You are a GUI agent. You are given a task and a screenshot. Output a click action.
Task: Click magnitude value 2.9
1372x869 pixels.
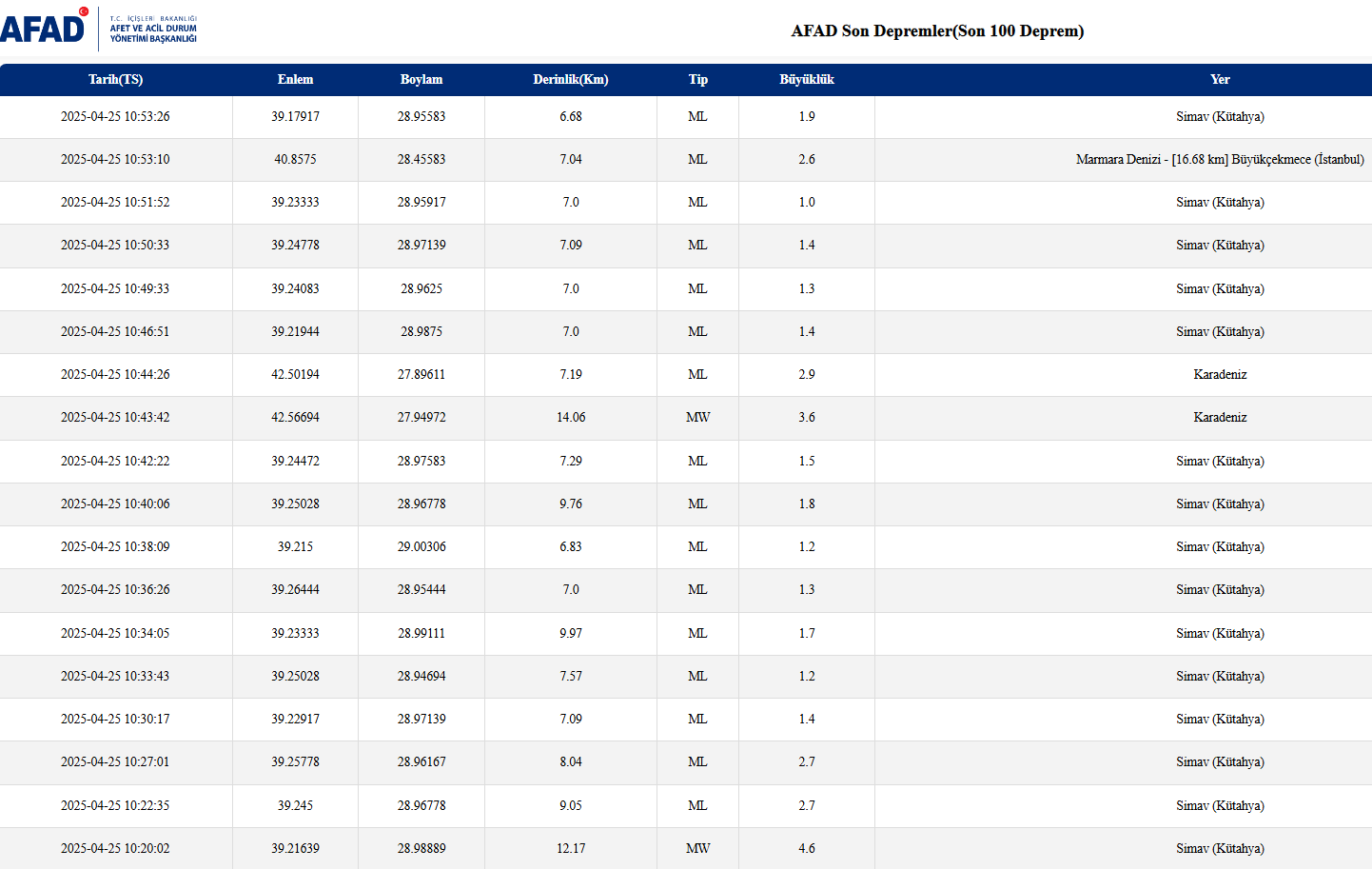point(807,374)
